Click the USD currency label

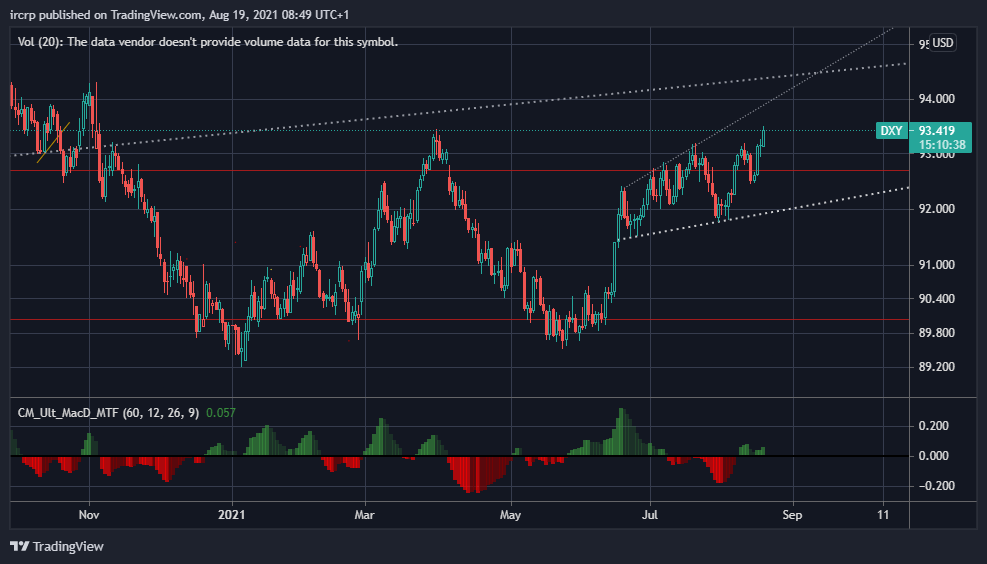(x=942, y=43)
